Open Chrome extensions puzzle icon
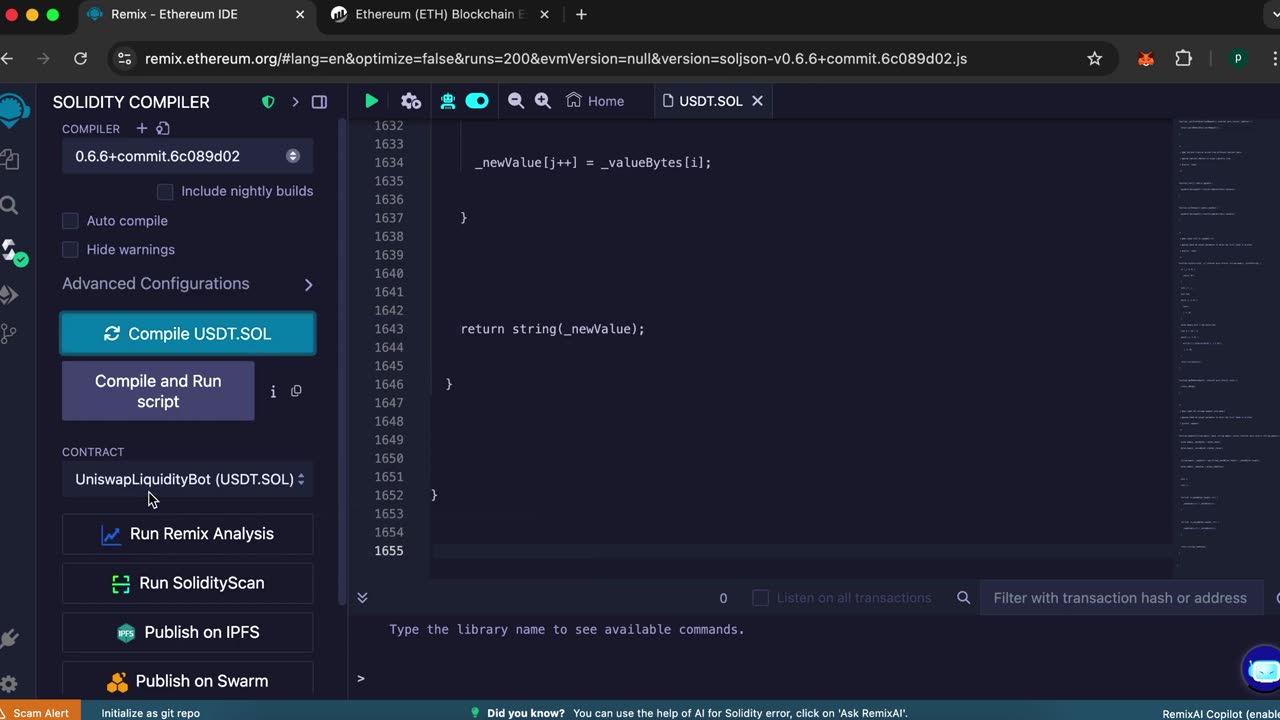Viewport: 1280px width, 720px height. click(x=1184, y=59)
